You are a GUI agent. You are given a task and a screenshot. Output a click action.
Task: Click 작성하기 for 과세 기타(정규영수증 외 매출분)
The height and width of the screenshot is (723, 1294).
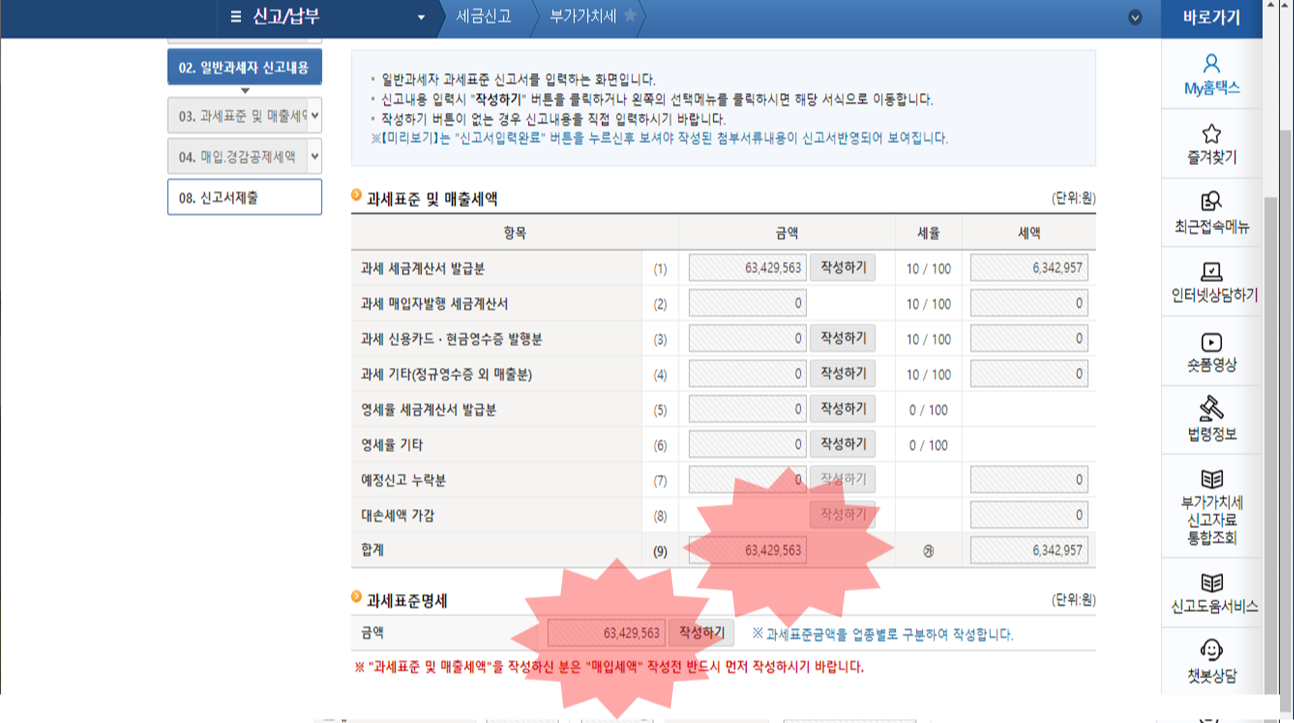pyautogui.click(x=843, y=373)
